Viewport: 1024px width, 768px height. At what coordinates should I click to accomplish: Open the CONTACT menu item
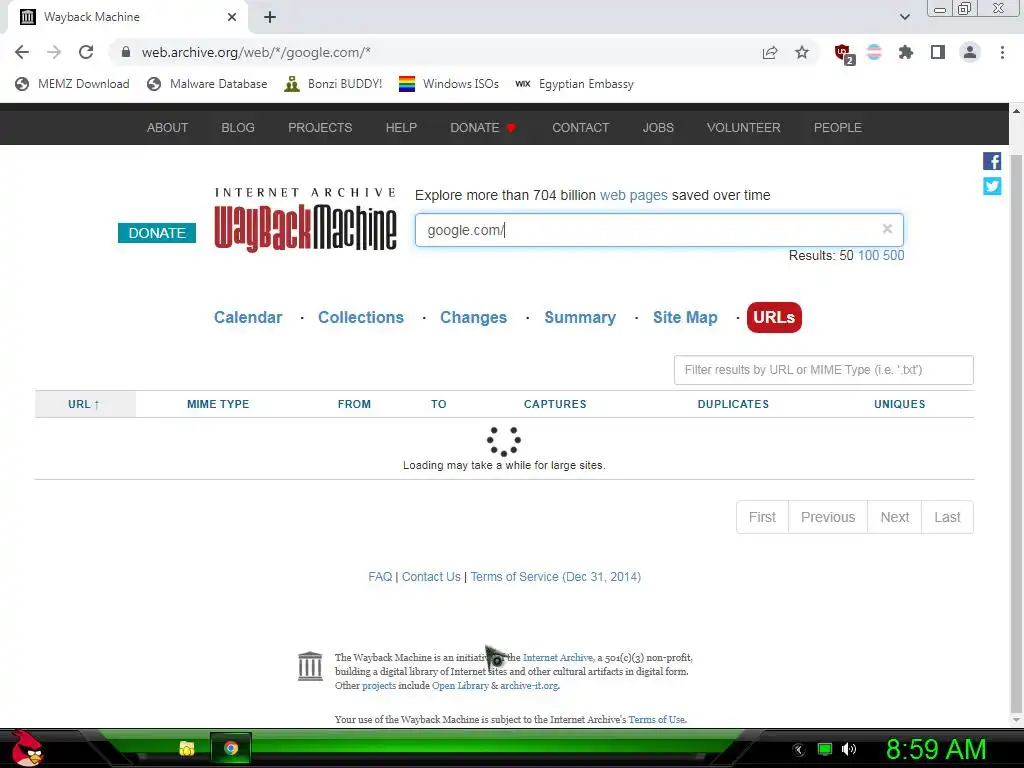coord(581,127)
